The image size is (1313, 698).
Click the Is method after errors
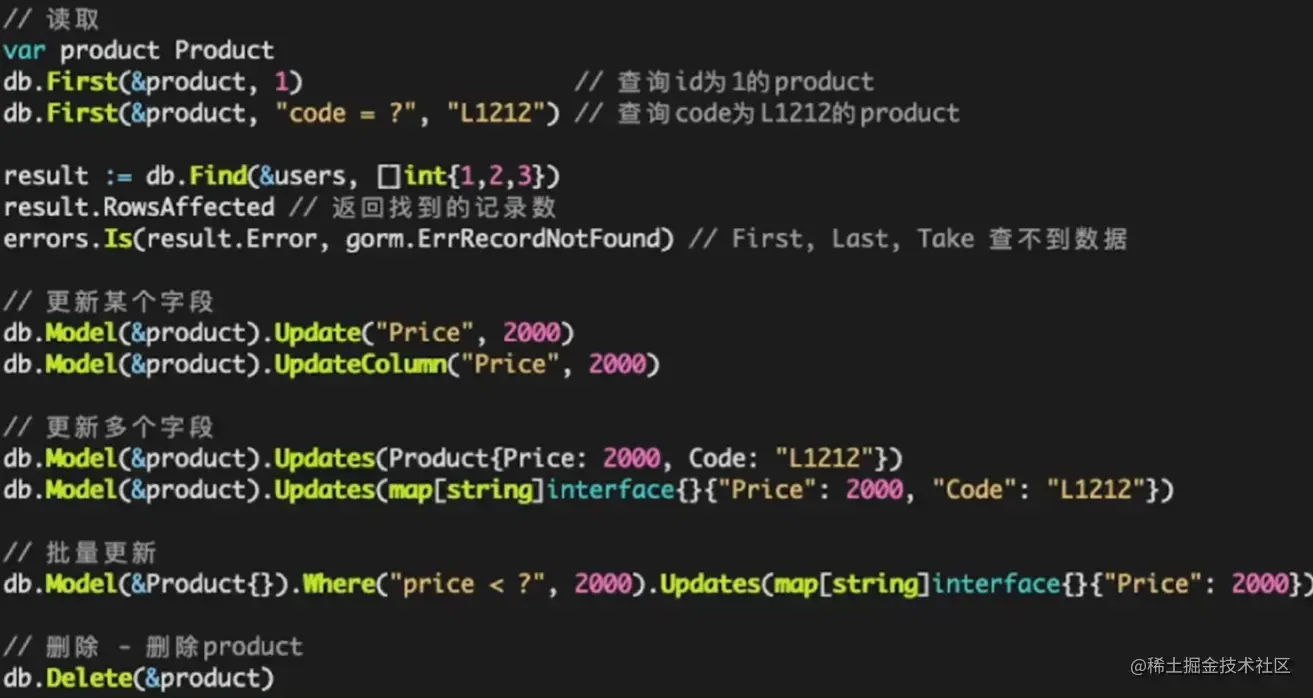pos(117,239)
